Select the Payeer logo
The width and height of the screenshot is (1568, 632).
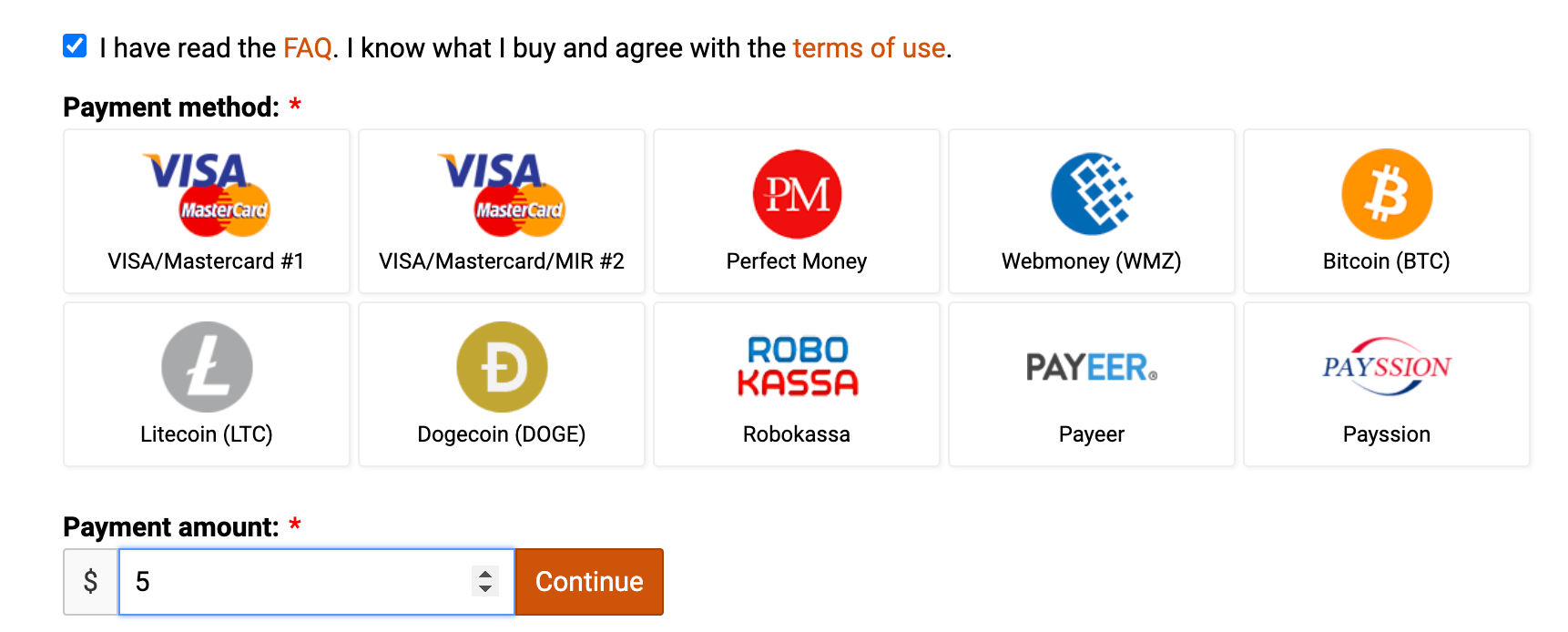pyautogui.click(x=1092, y=367)
